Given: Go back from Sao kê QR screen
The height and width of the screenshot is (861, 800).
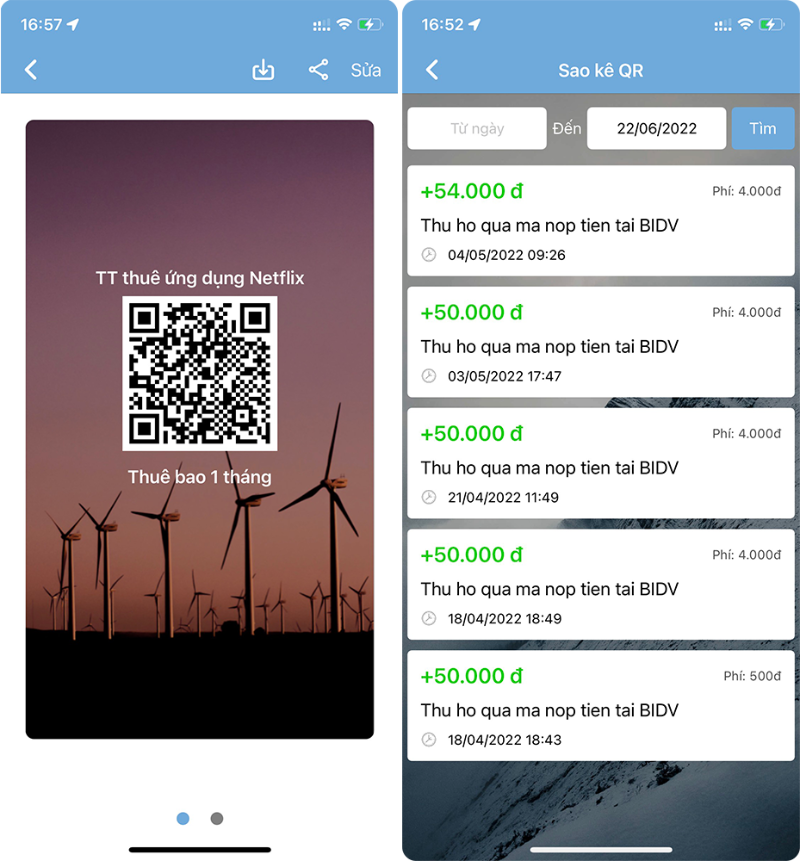Looking at the screenshot, I should point(432,70).
